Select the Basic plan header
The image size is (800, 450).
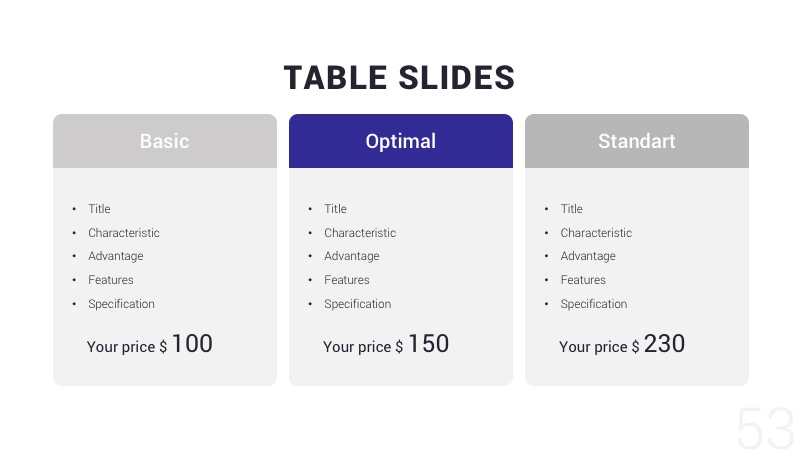[x=165, y=141]
